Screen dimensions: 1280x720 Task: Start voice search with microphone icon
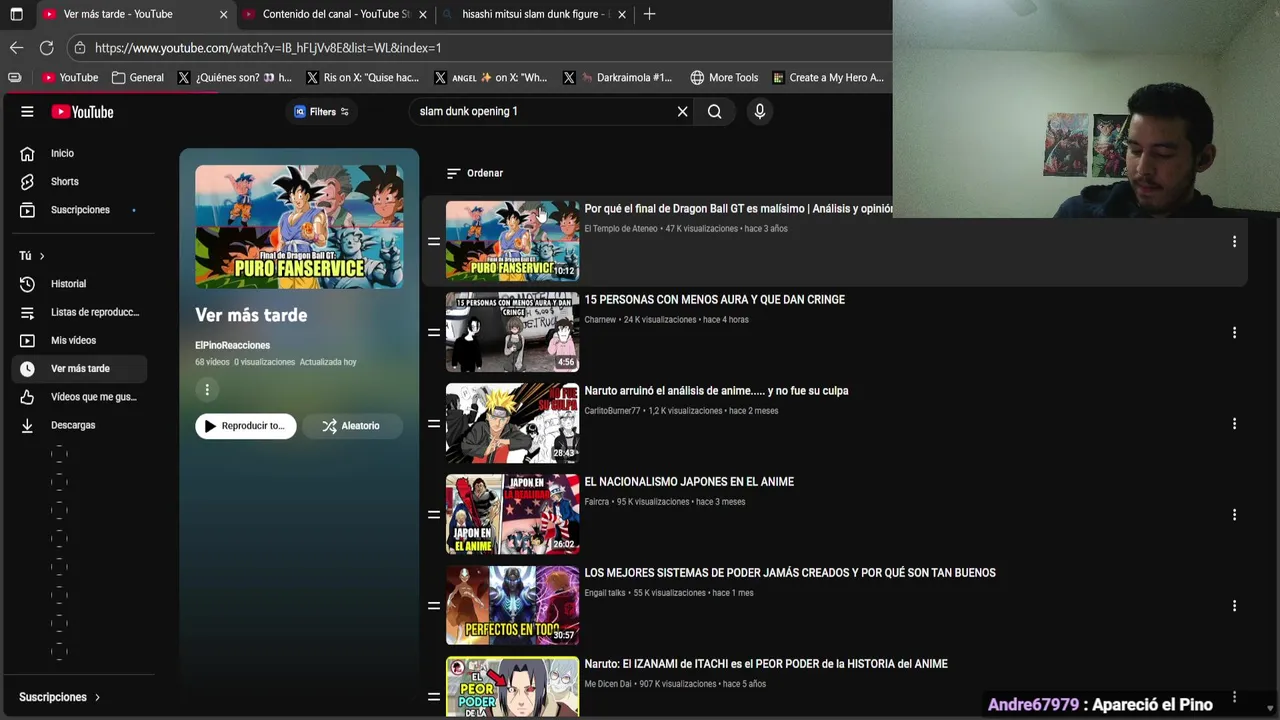[x=760, y=112]
